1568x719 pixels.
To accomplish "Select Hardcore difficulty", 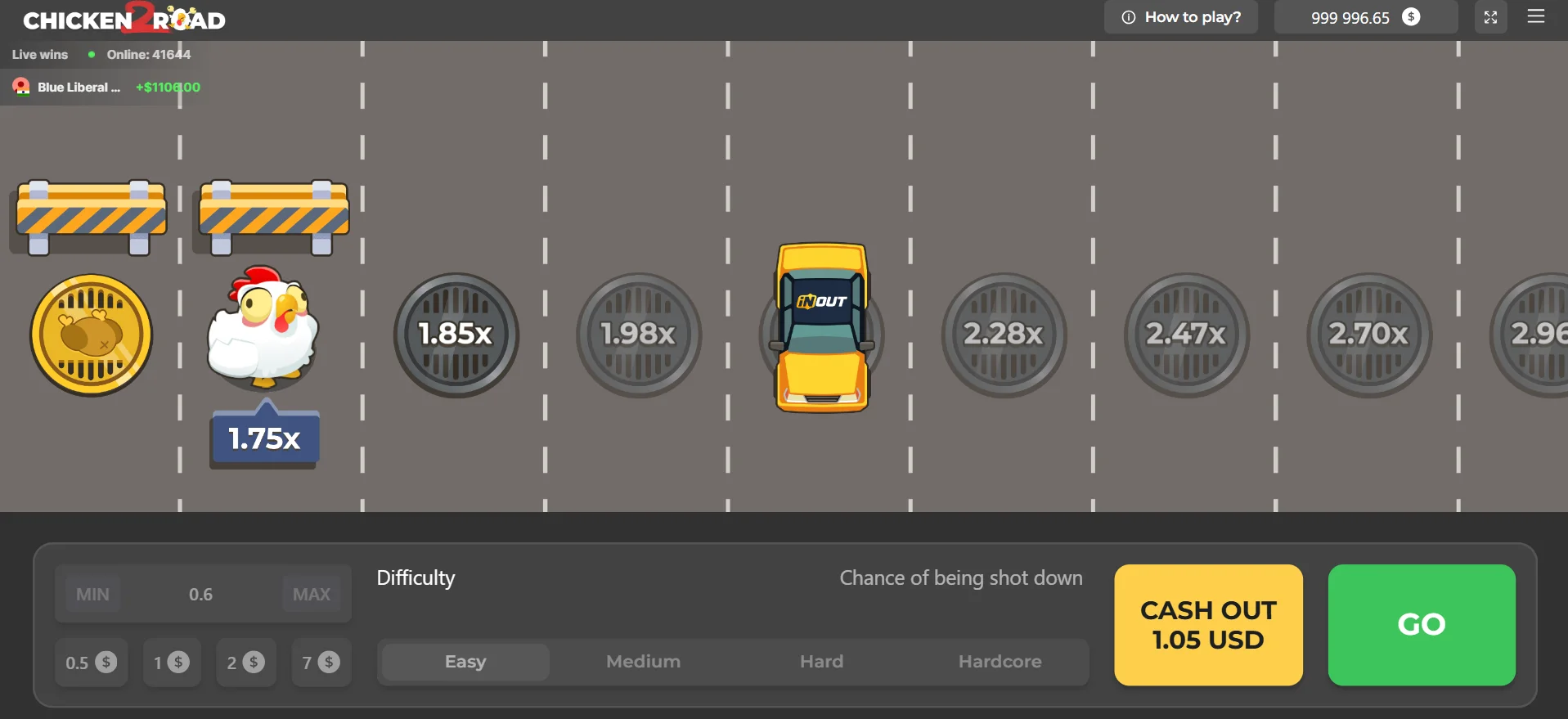I will pos(1000,662).
